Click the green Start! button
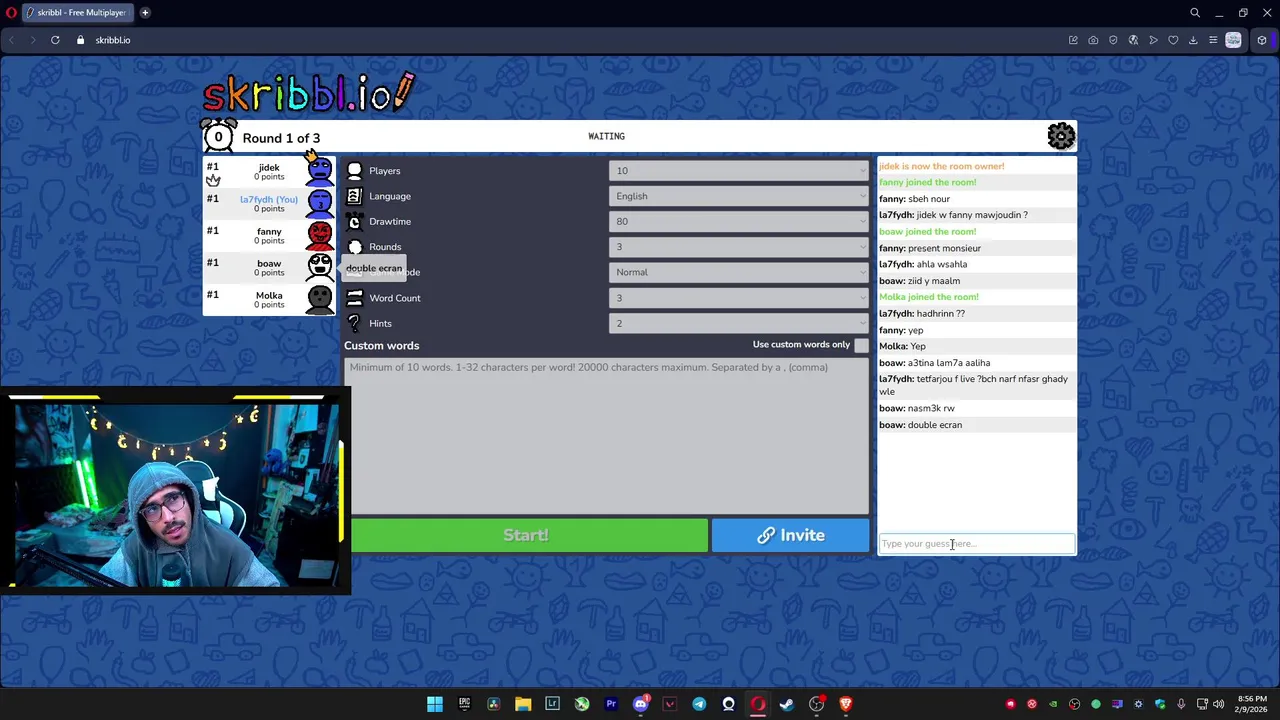 click(527, 535)
